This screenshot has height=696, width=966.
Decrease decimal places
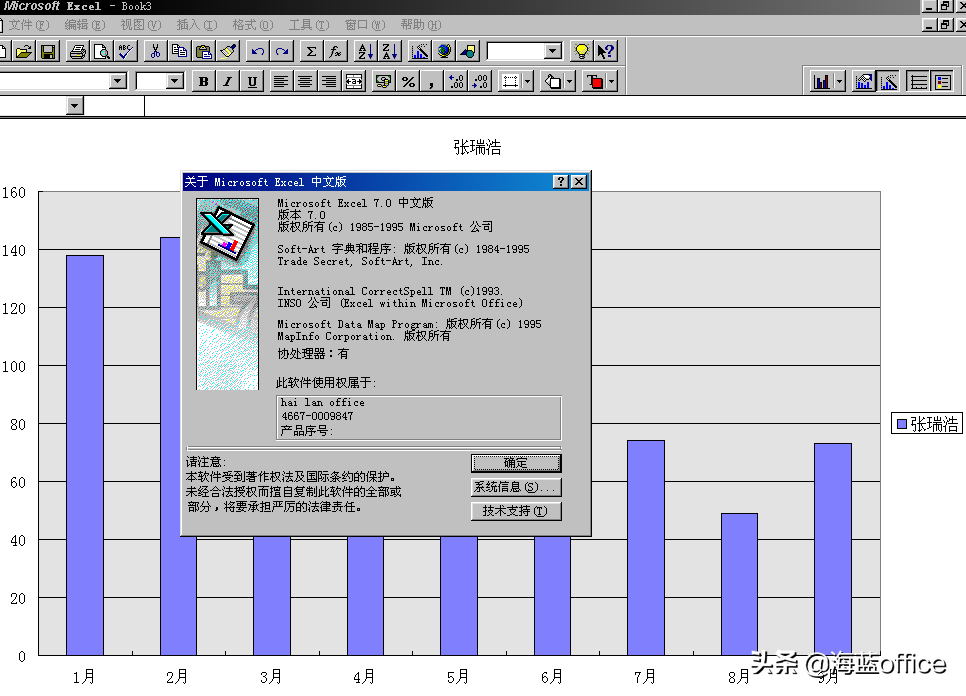click(480, 81)
